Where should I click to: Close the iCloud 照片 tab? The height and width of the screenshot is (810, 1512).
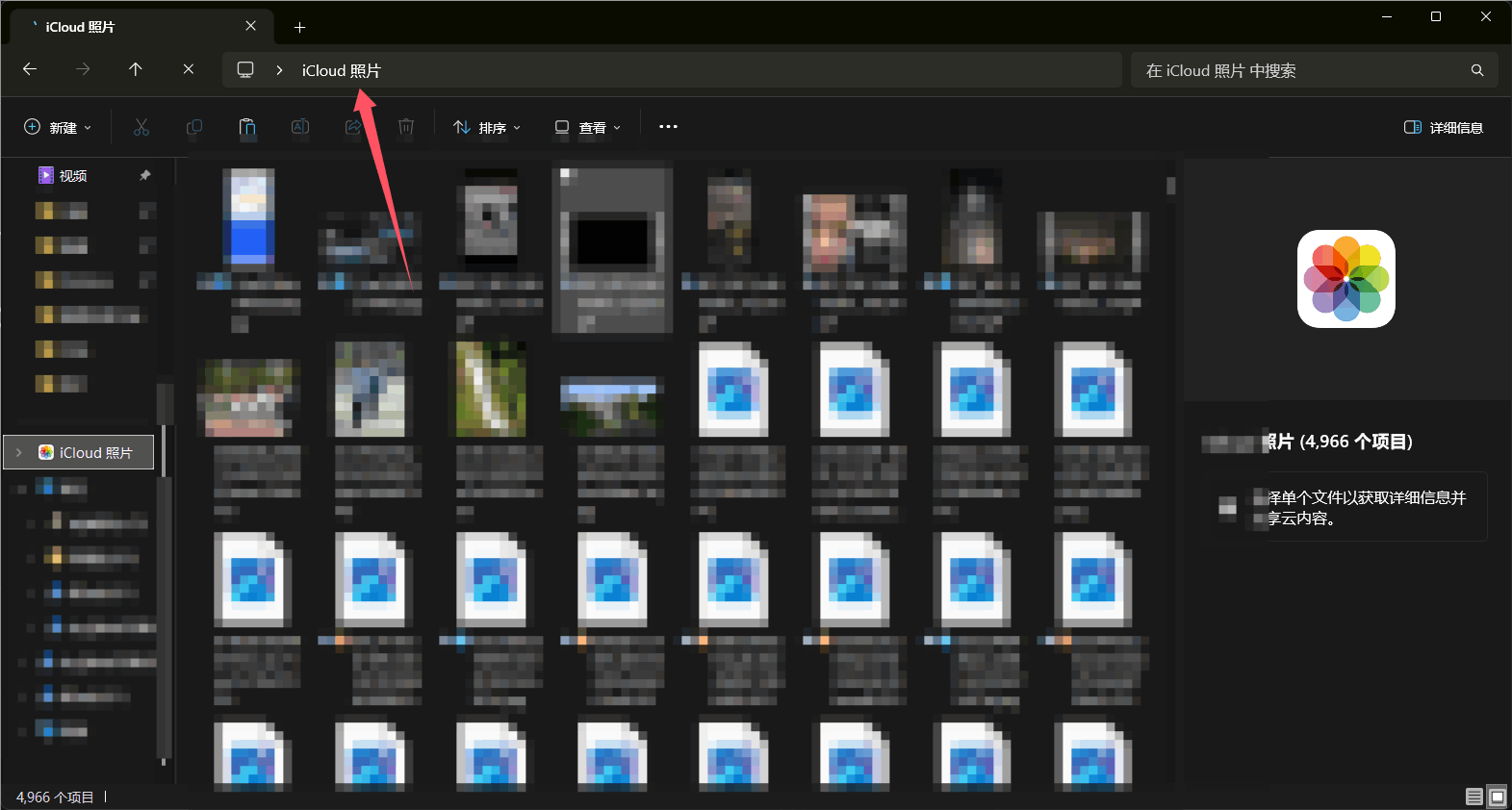pos(251,26)
